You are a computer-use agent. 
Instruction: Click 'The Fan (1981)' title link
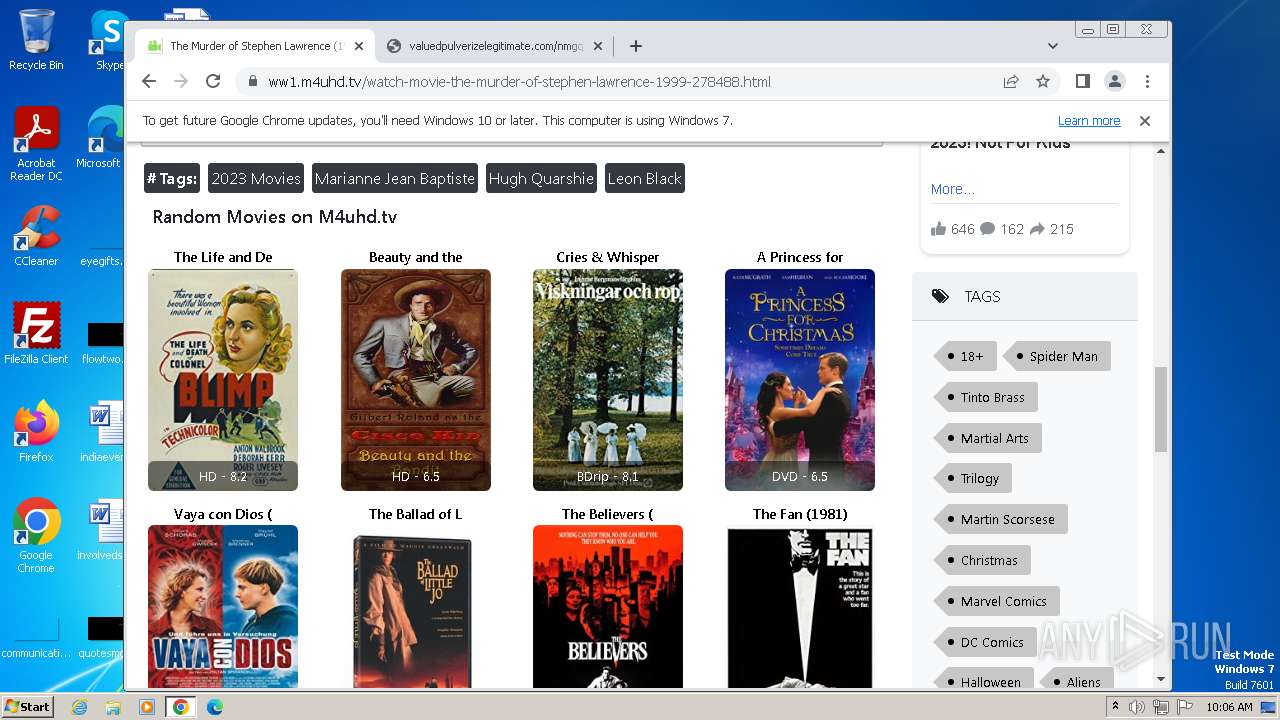pos(800,514)
